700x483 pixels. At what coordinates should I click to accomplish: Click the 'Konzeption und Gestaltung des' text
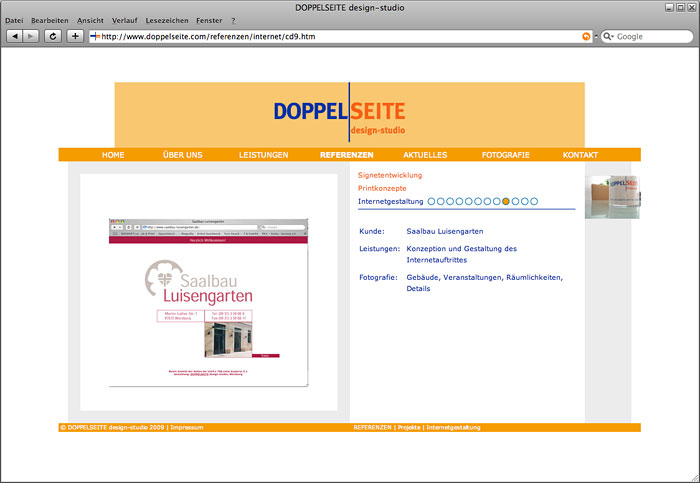[462, 249]
